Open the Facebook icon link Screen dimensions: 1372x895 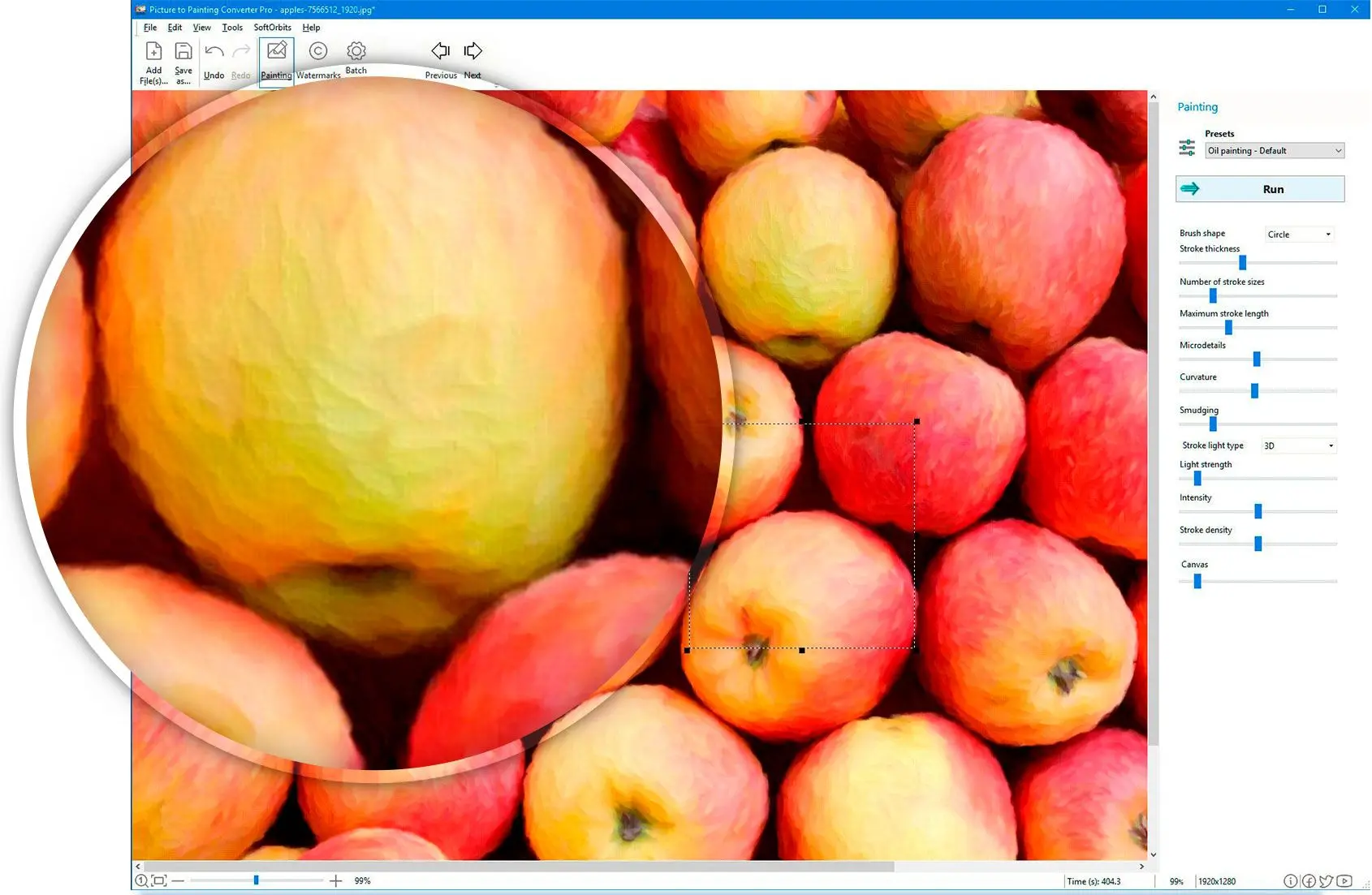1309,881
